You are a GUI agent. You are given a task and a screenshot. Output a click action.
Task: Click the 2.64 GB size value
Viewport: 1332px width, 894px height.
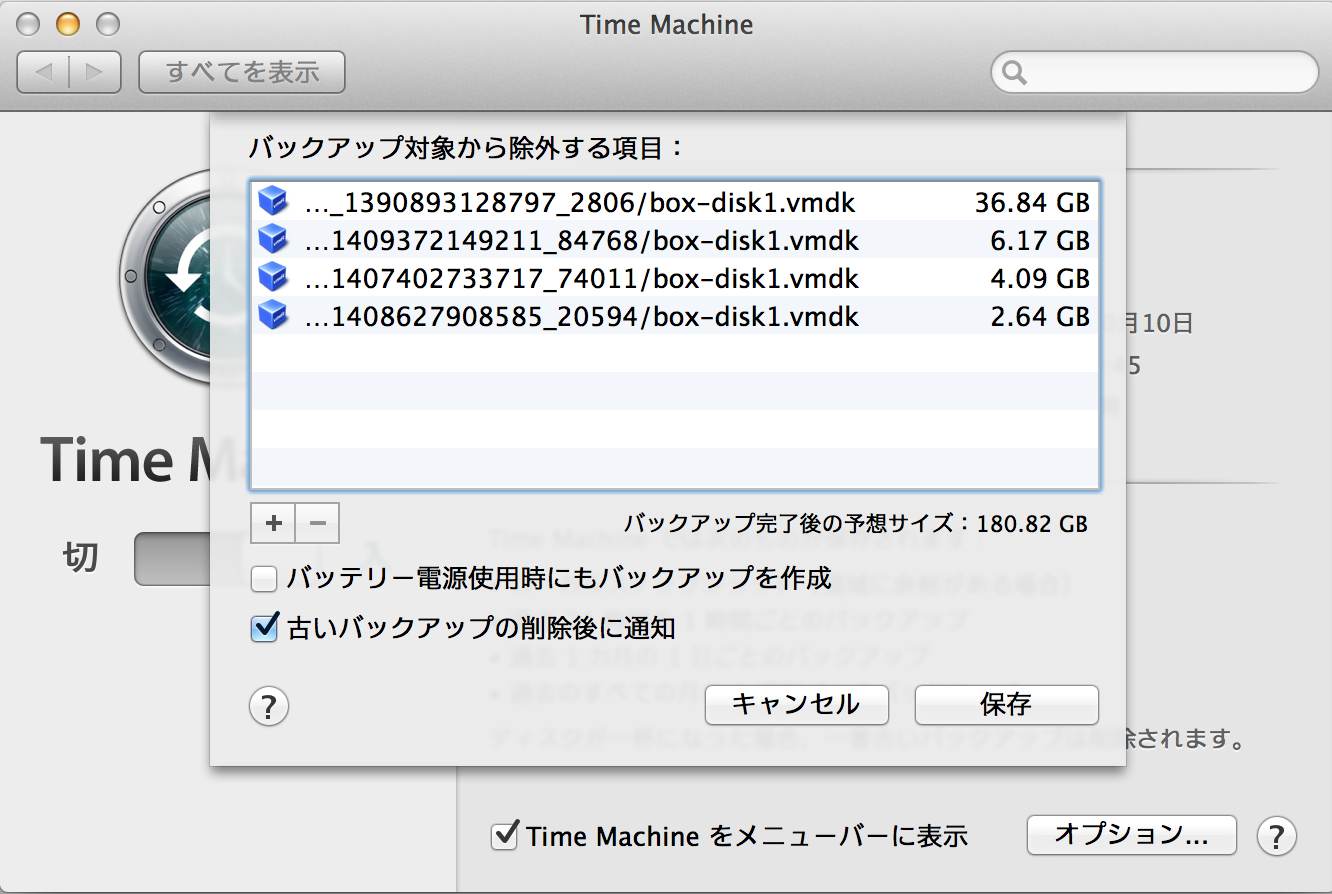[1041, 316]
